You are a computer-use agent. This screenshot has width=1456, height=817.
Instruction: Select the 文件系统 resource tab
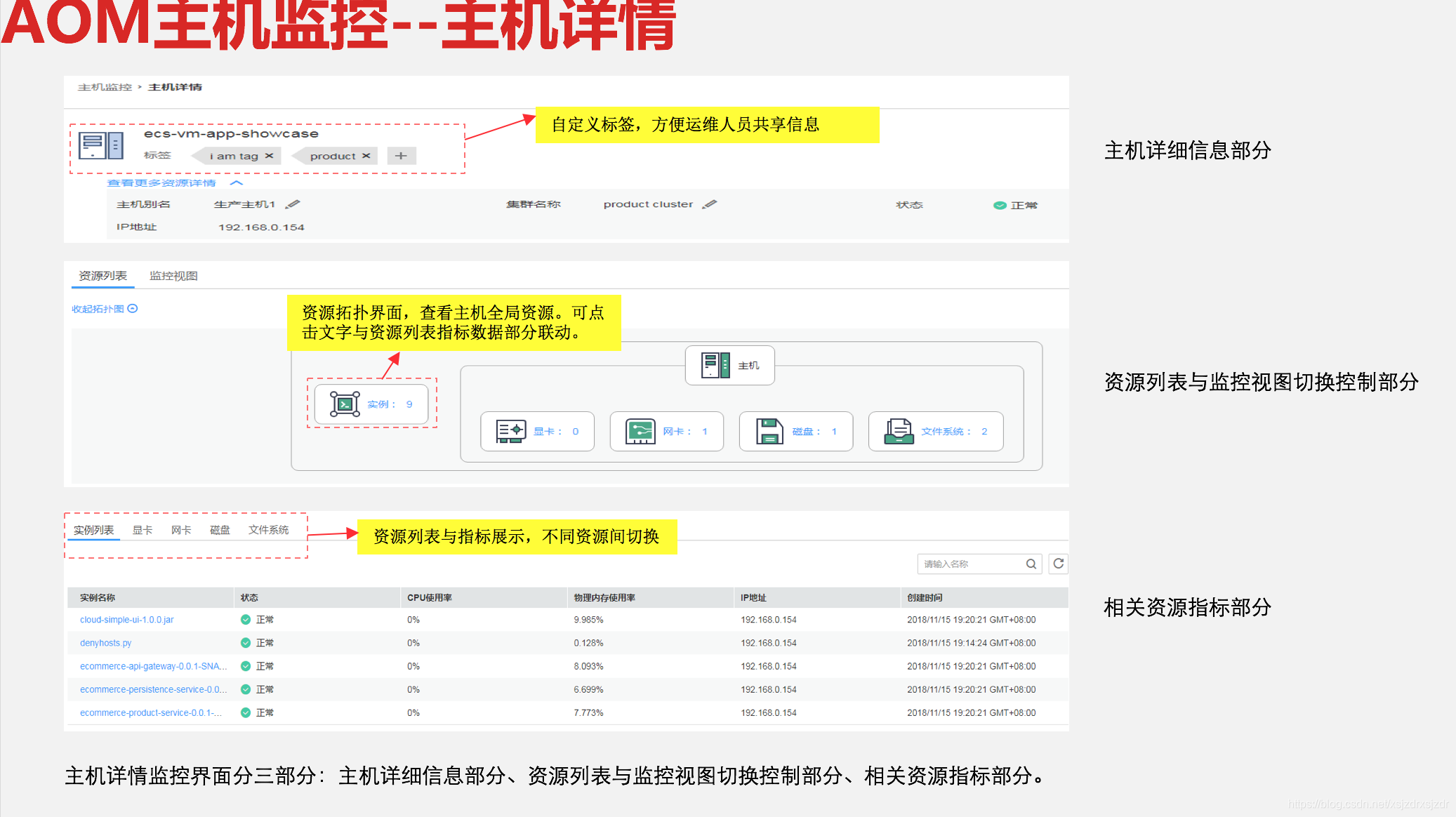tap(268, 530)
